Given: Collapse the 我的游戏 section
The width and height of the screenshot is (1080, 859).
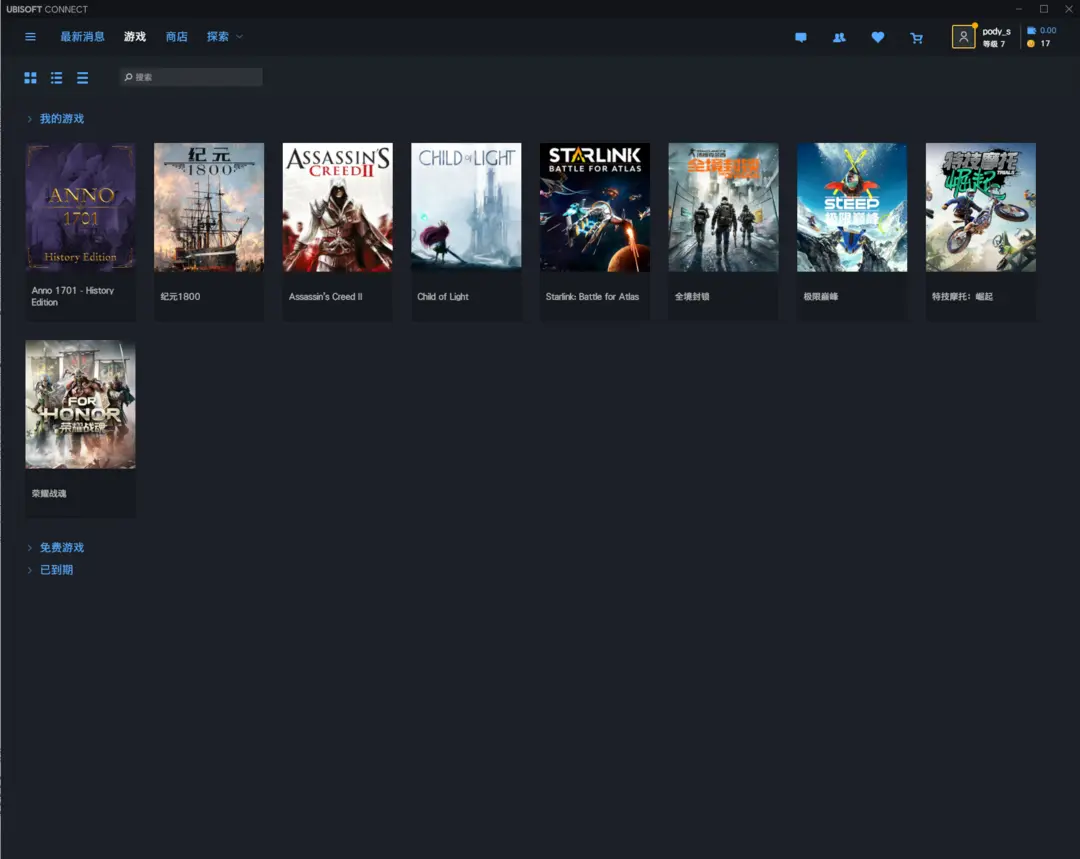Looking at the screenshot, I should click(55, 118).
